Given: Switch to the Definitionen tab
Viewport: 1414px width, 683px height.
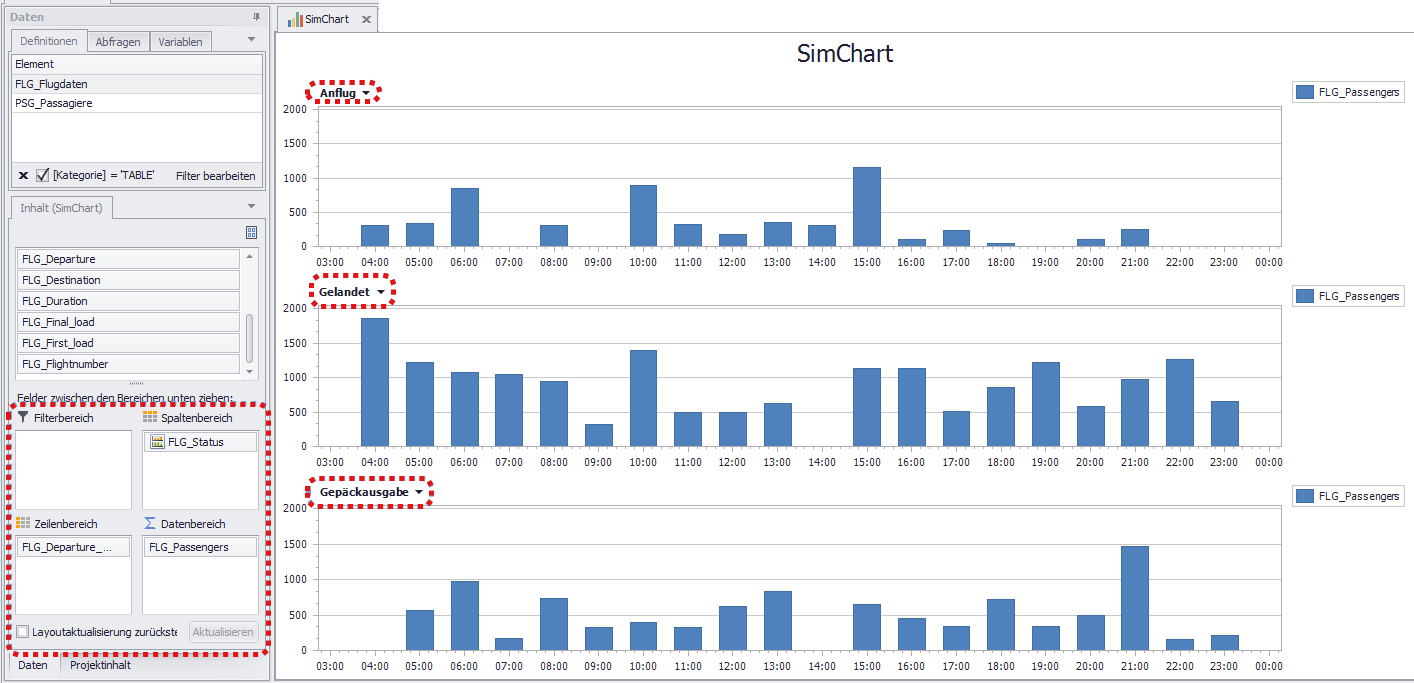Looking at the screenshot, I should coord(49,41).
